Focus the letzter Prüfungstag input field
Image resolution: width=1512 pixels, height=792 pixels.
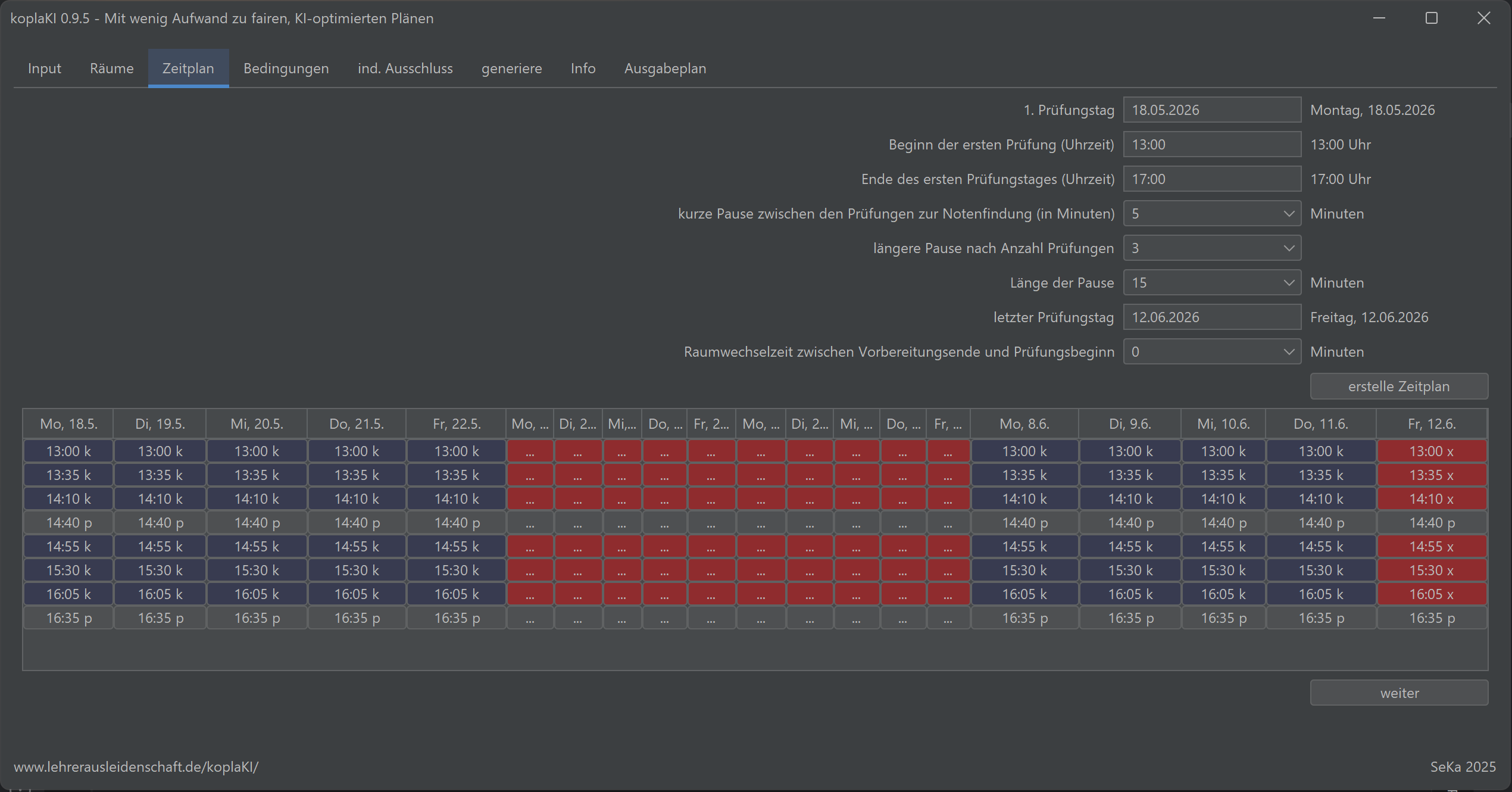tap(1211, 317)
